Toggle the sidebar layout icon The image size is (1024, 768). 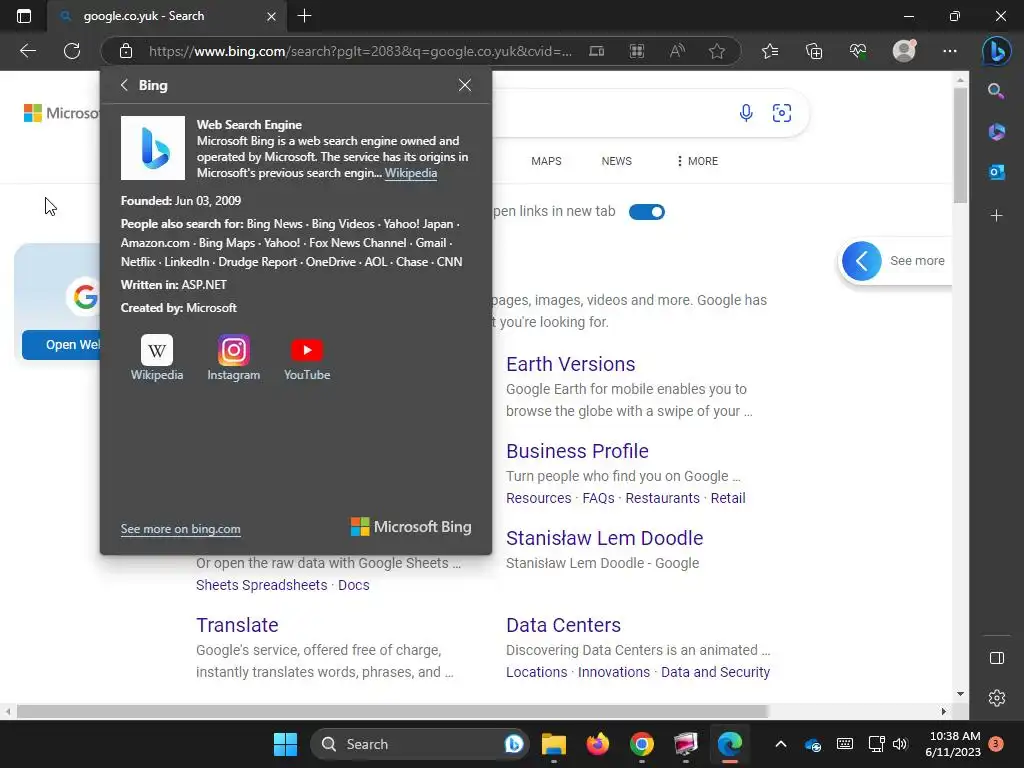997,658
